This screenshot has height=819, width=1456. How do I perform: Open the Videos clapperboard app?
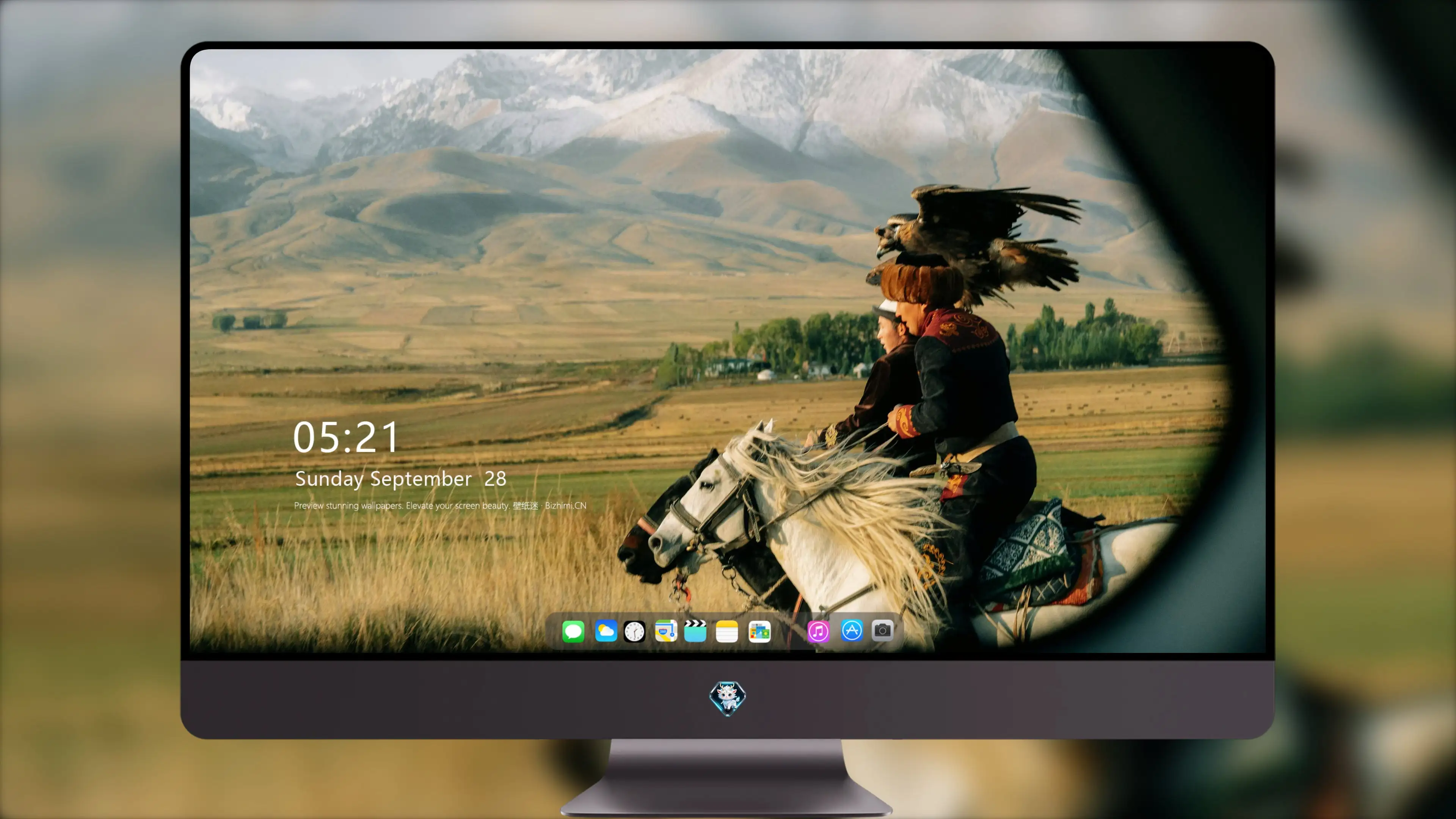tap(695, 631)
